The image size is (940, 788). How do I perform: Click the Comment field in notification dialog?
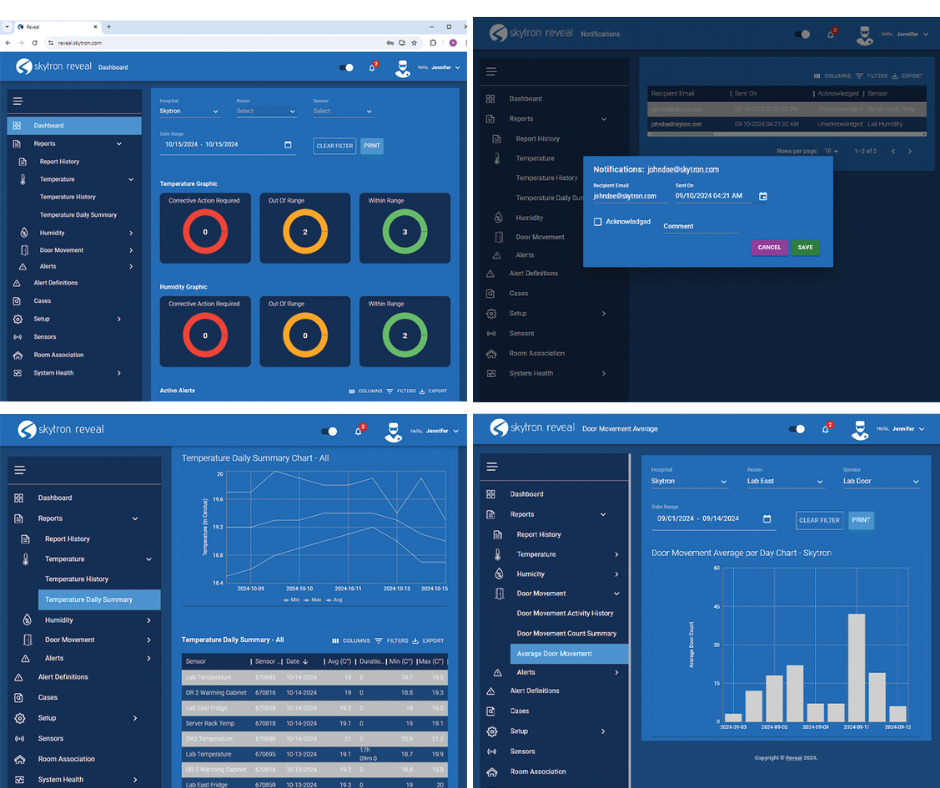(x=700, y=227)
